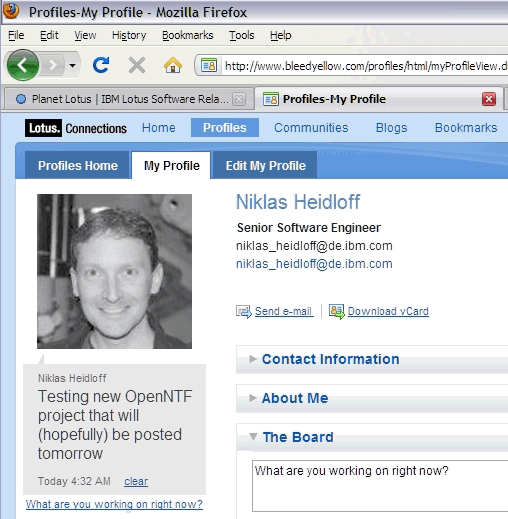Click the Planet Lotus tab favicon circle
The image size is (508, 519).
click(21, 99)
